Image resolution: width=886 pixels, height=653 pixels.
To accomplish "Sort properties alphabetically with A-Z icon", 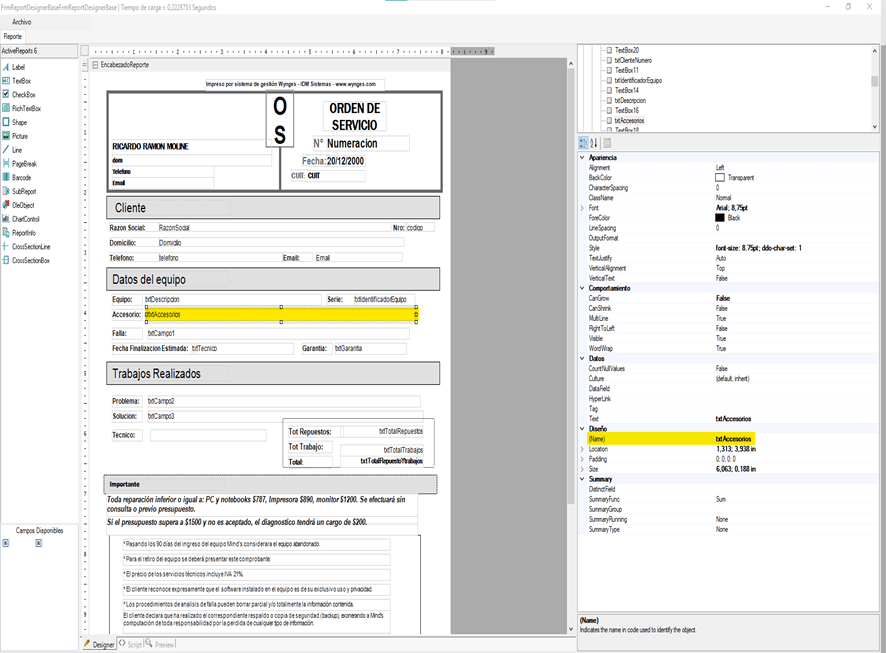I will pyautogui.click(x=593, y=144).
